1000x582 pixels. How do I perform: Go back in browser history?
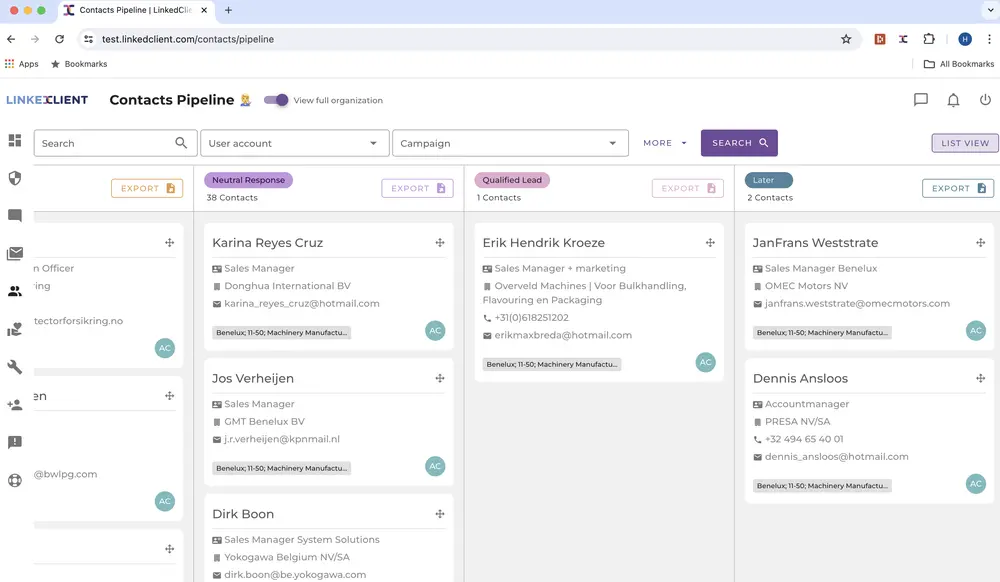point(11,39)
